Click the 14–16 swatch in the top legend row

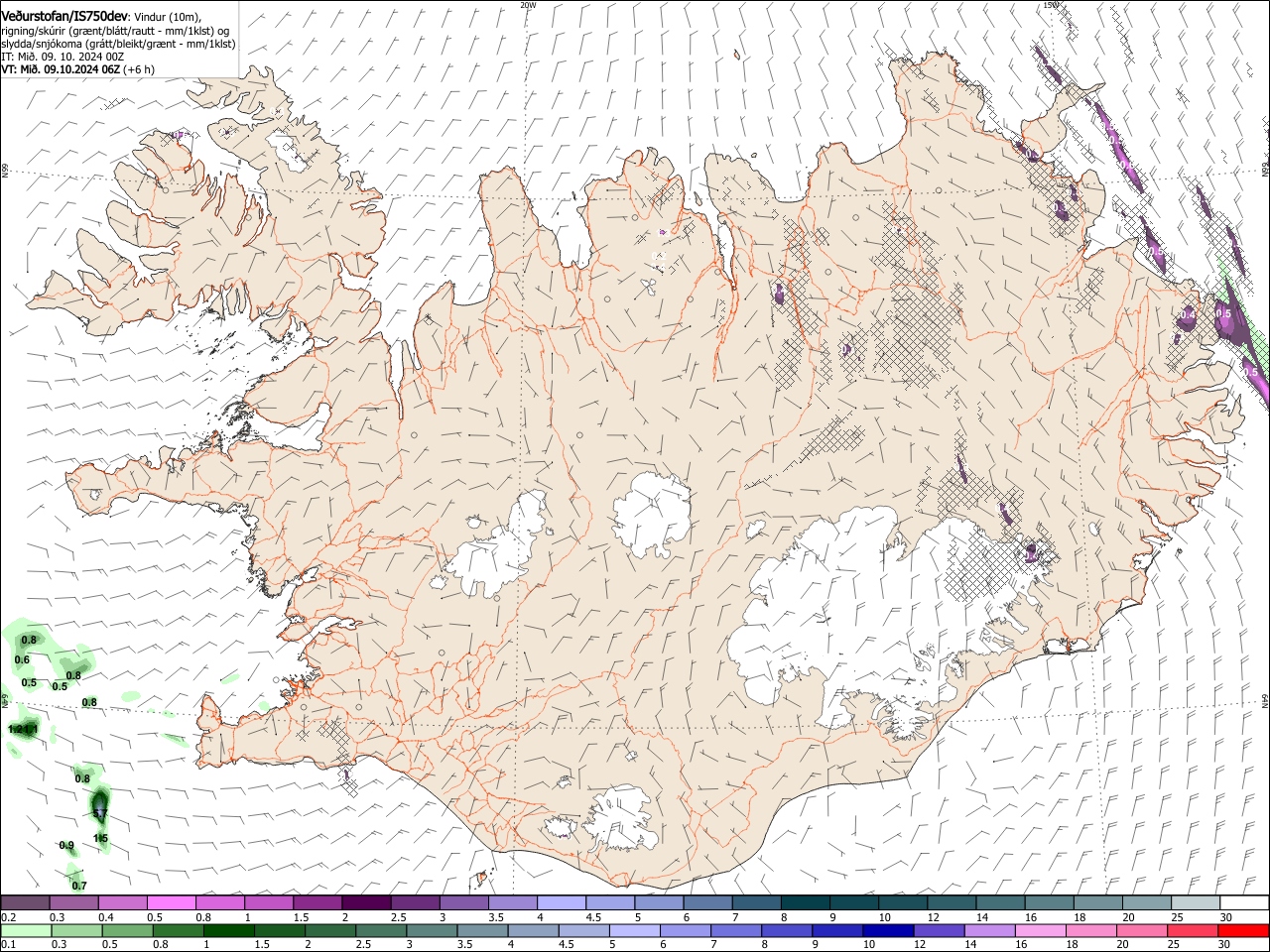(x=999, y=902)
